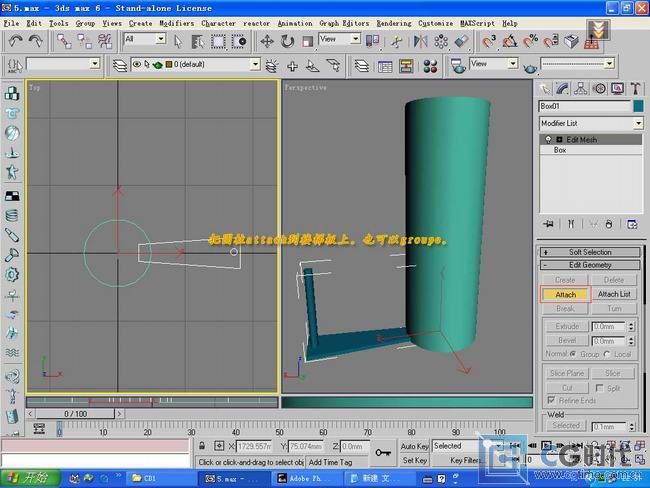
Task: Open the named selection sets dropdown
Action: pos(63,64)
